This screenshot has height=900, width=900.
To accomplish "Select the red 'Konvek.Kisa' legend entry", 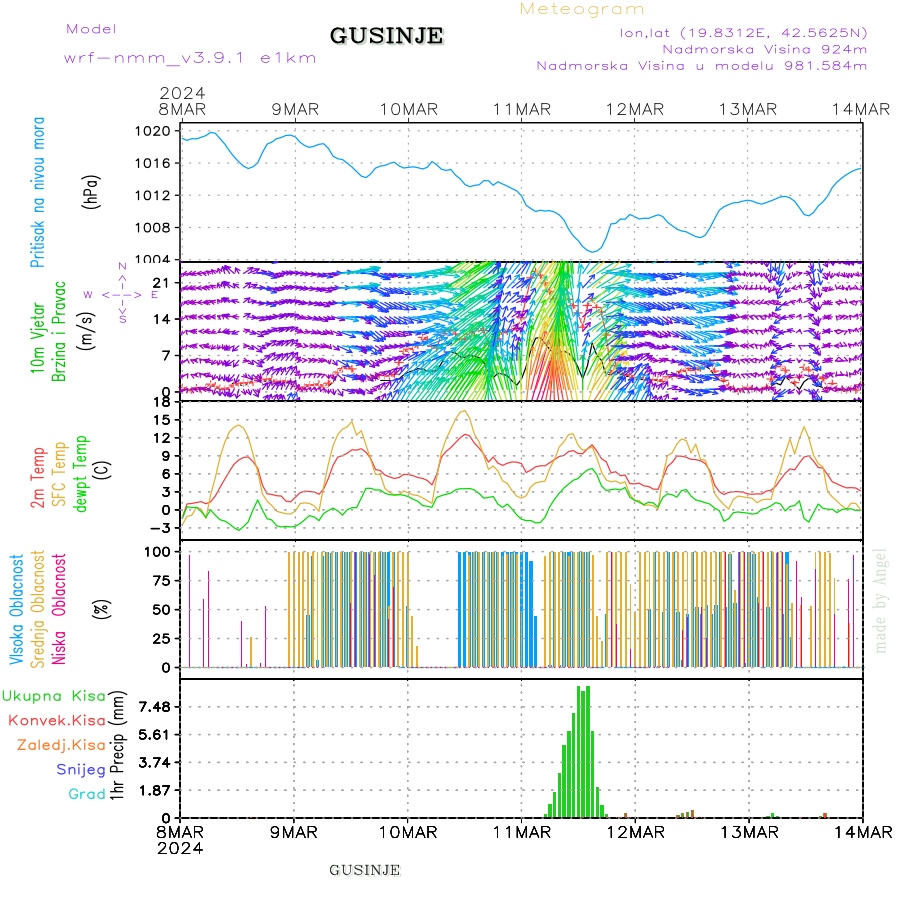I will [57, 720].
